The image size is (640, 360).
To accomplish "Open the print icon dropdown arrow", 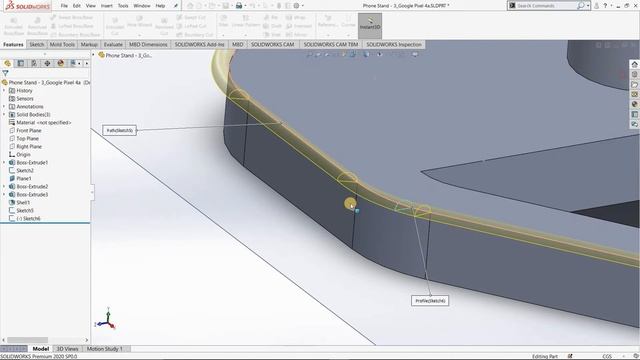I will [x=245, y=6].
